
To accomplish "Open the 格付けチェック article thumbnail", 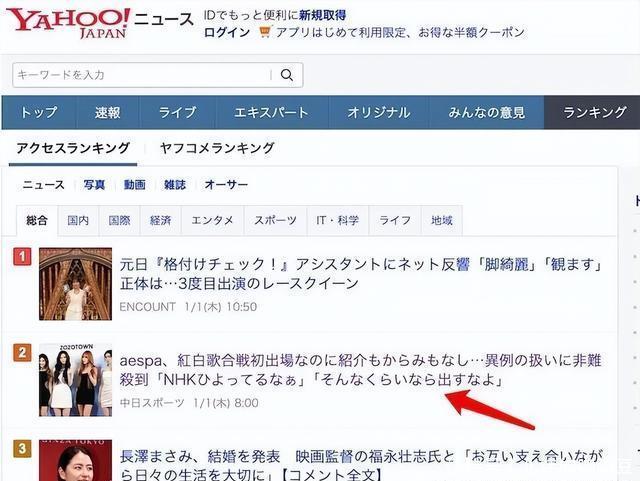I will pos(76,284).
